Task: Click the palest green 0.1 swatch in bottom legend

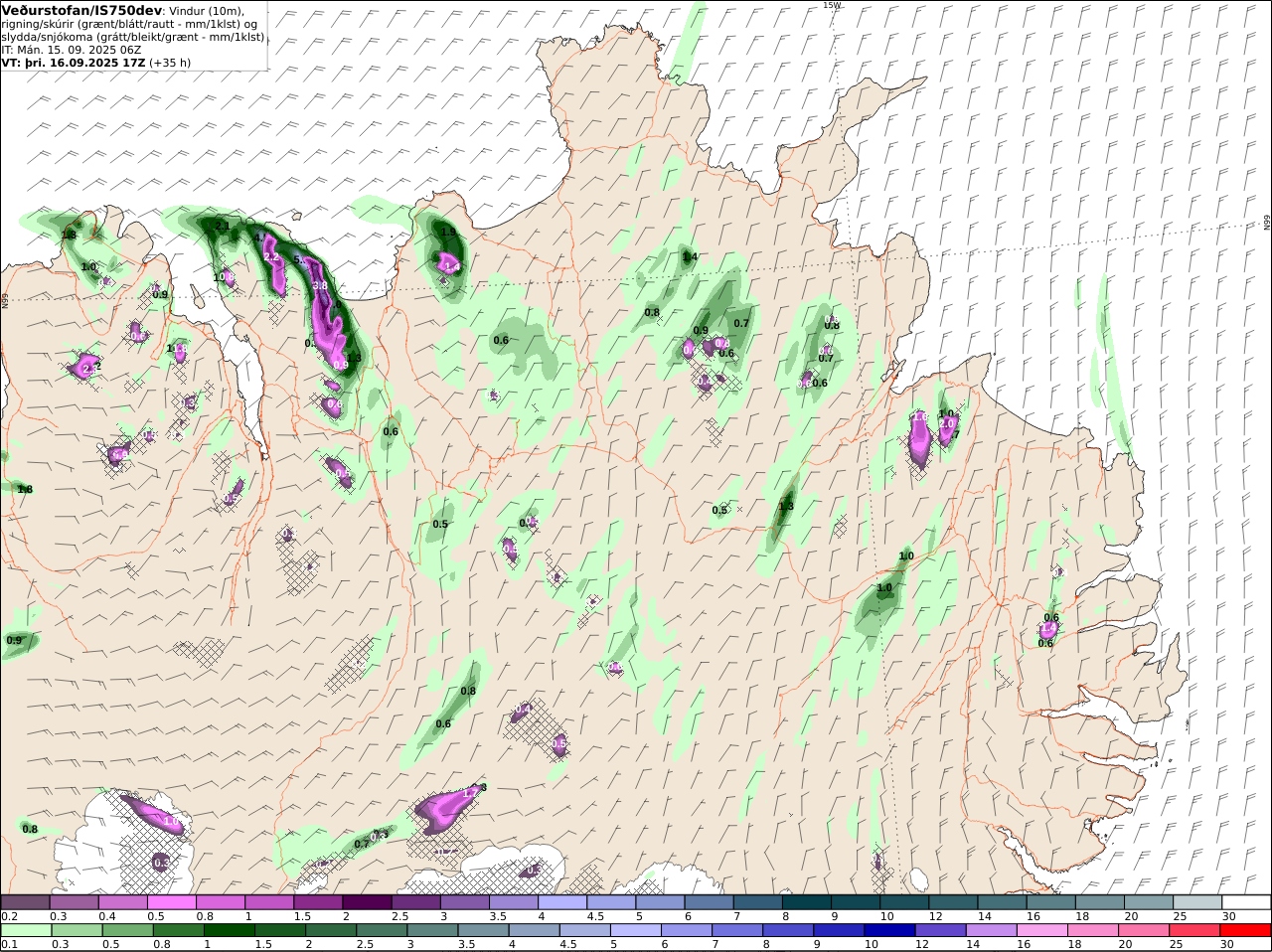Action: click(x=27, y=931)
